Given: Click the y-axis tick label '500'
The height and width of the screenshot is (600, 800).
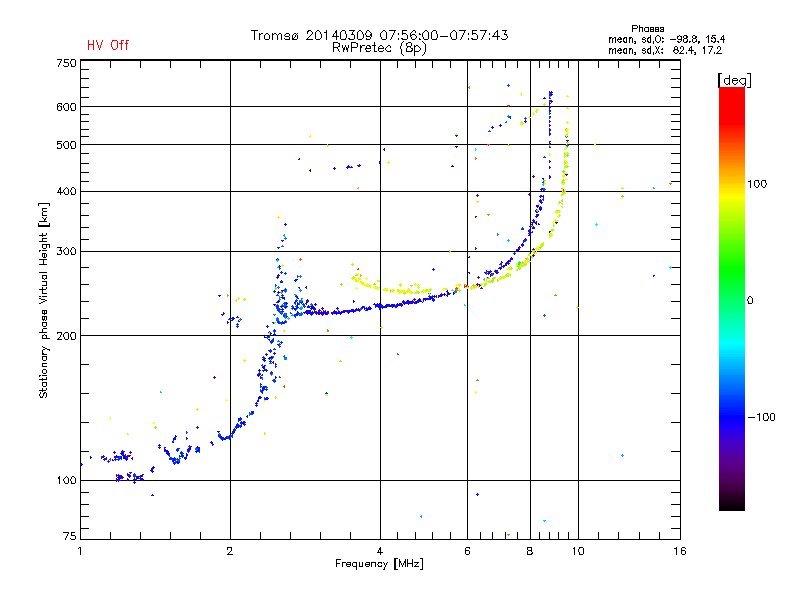Looking at the screenshot, I should tap(67, 145).
